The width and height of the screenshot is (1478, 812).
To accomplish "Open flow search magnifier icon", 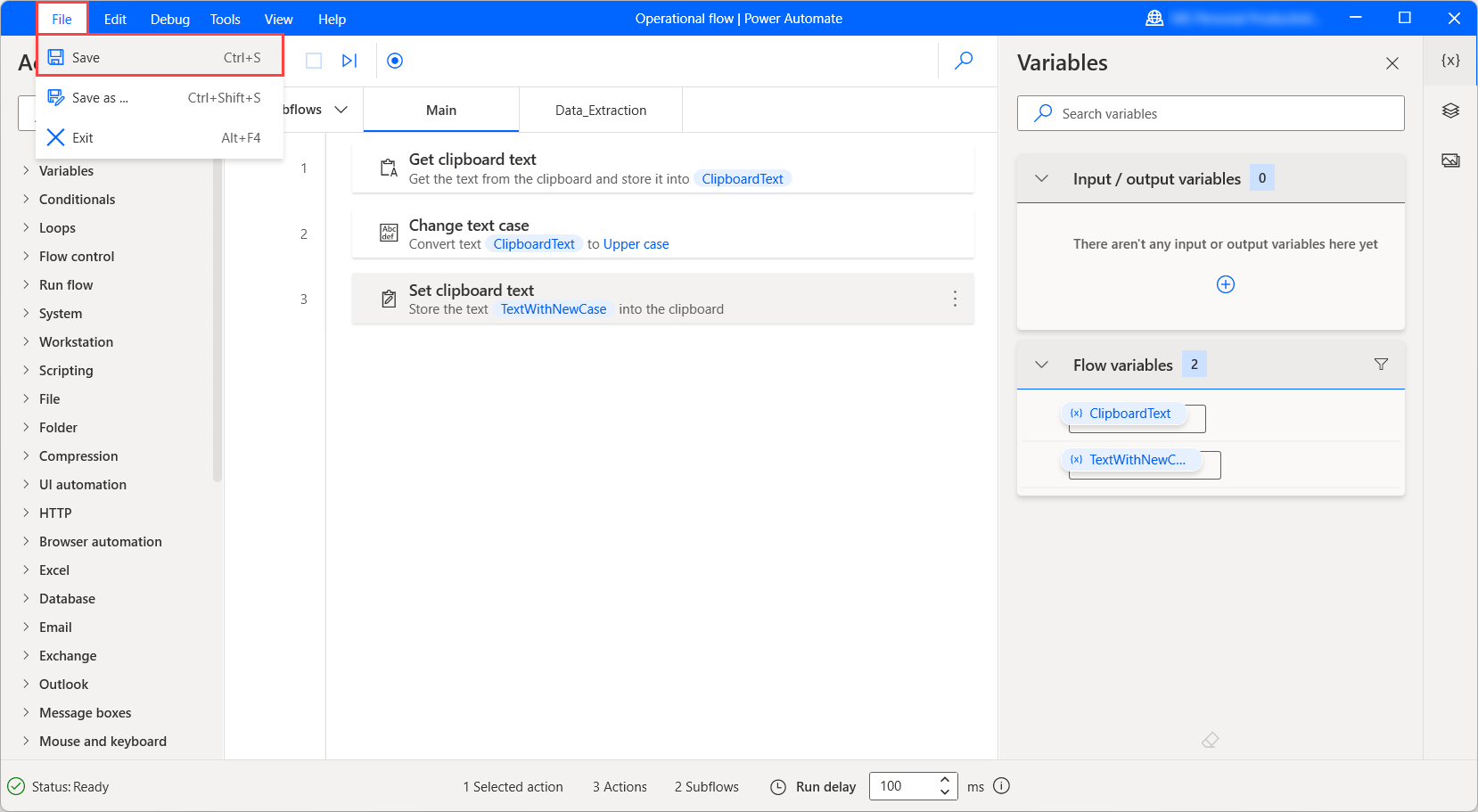I will pyautogui.click(x=964, y=61).
